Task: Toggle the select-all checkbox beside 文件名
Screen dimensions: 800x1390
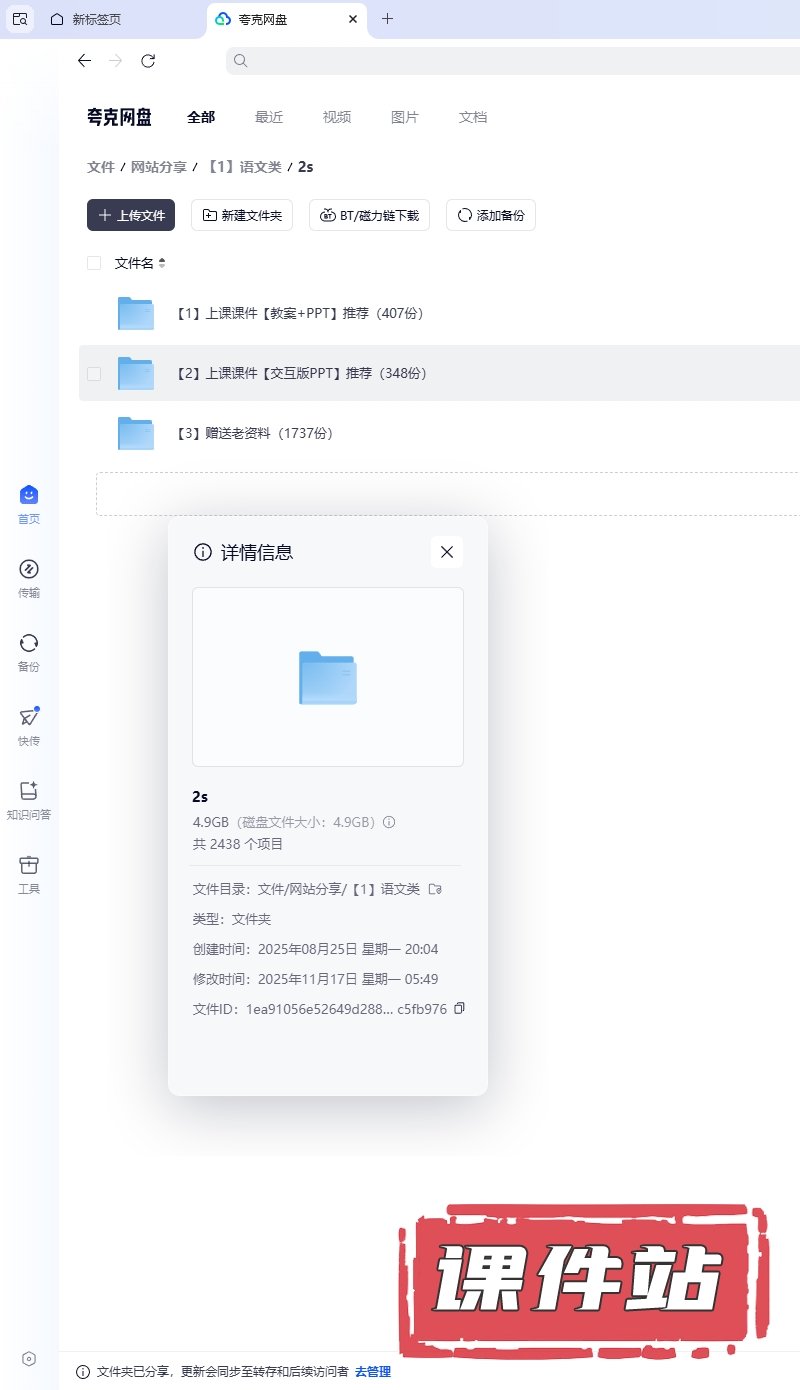Action: (x=94, y=263)
